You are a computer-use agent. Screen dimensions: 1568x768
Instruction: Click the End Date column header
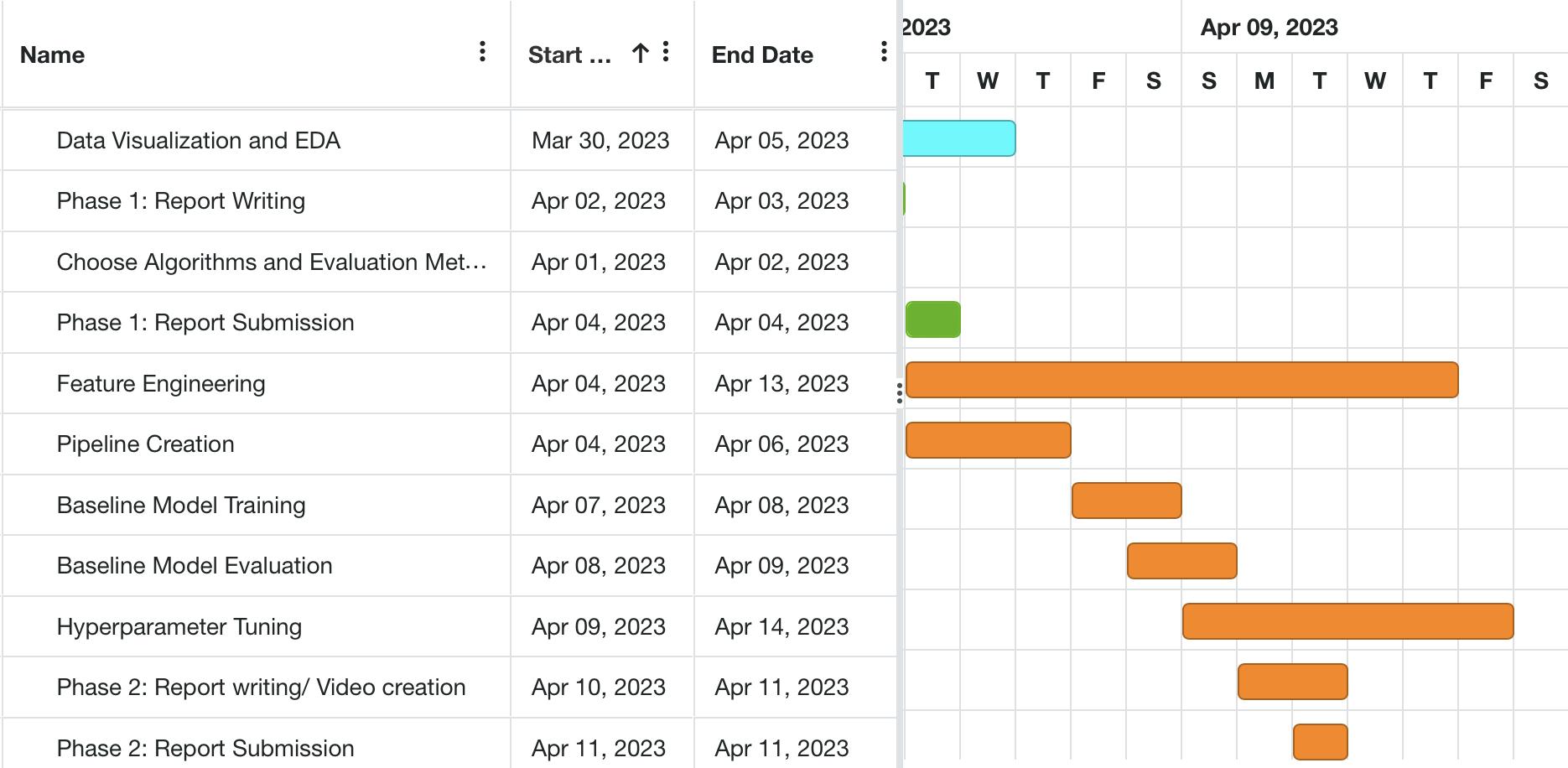point(761,54)
